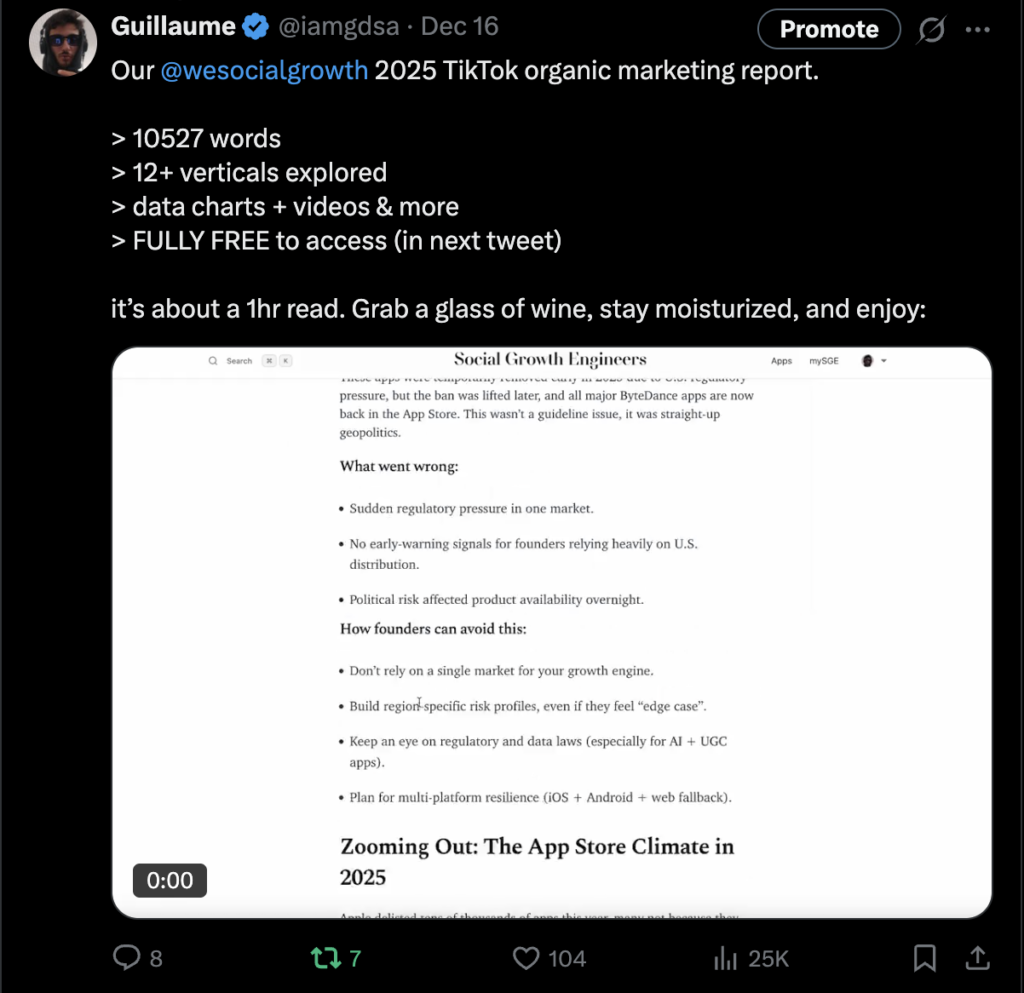The width and height of the screenshot is (1024, 993).
Task: Open the three-dot more options menu
Action: 978,30
